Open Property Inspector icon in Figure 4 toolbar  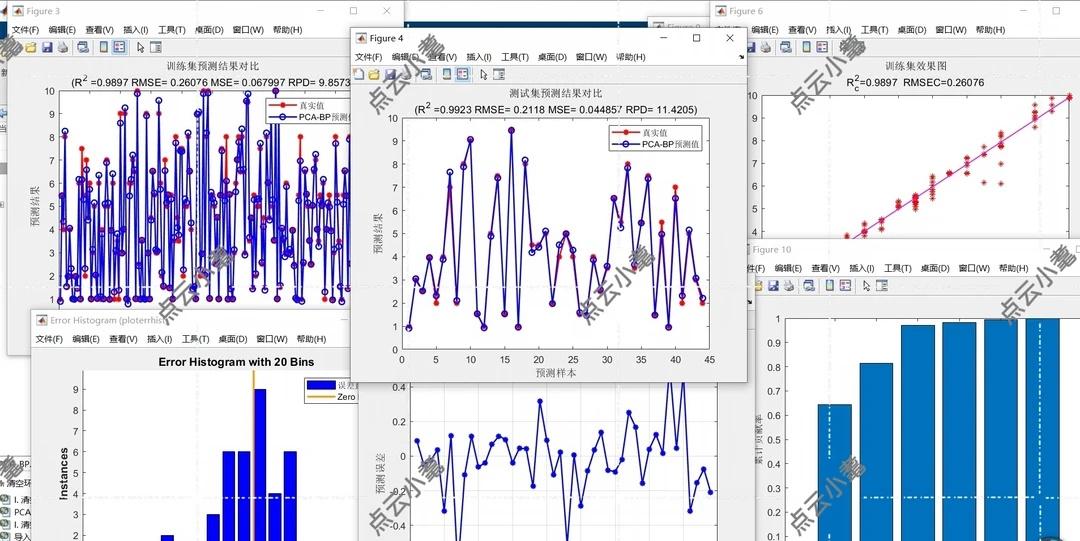(499, 74)
